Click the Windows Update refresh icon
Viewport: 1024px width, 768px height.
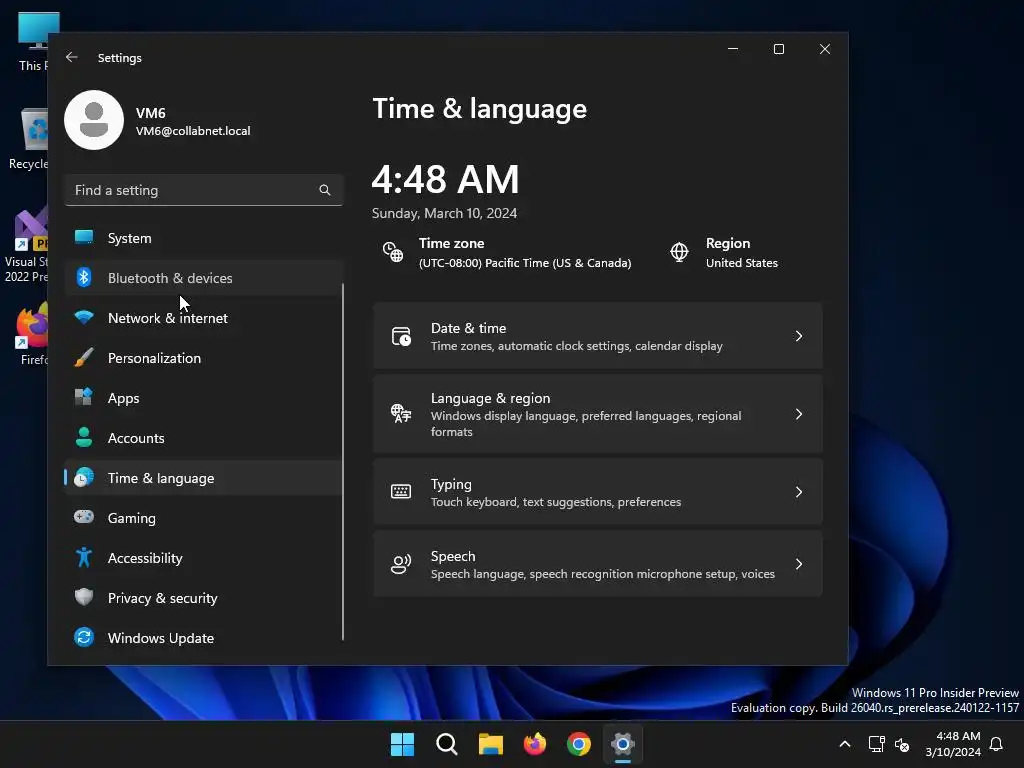coord(84,637)
